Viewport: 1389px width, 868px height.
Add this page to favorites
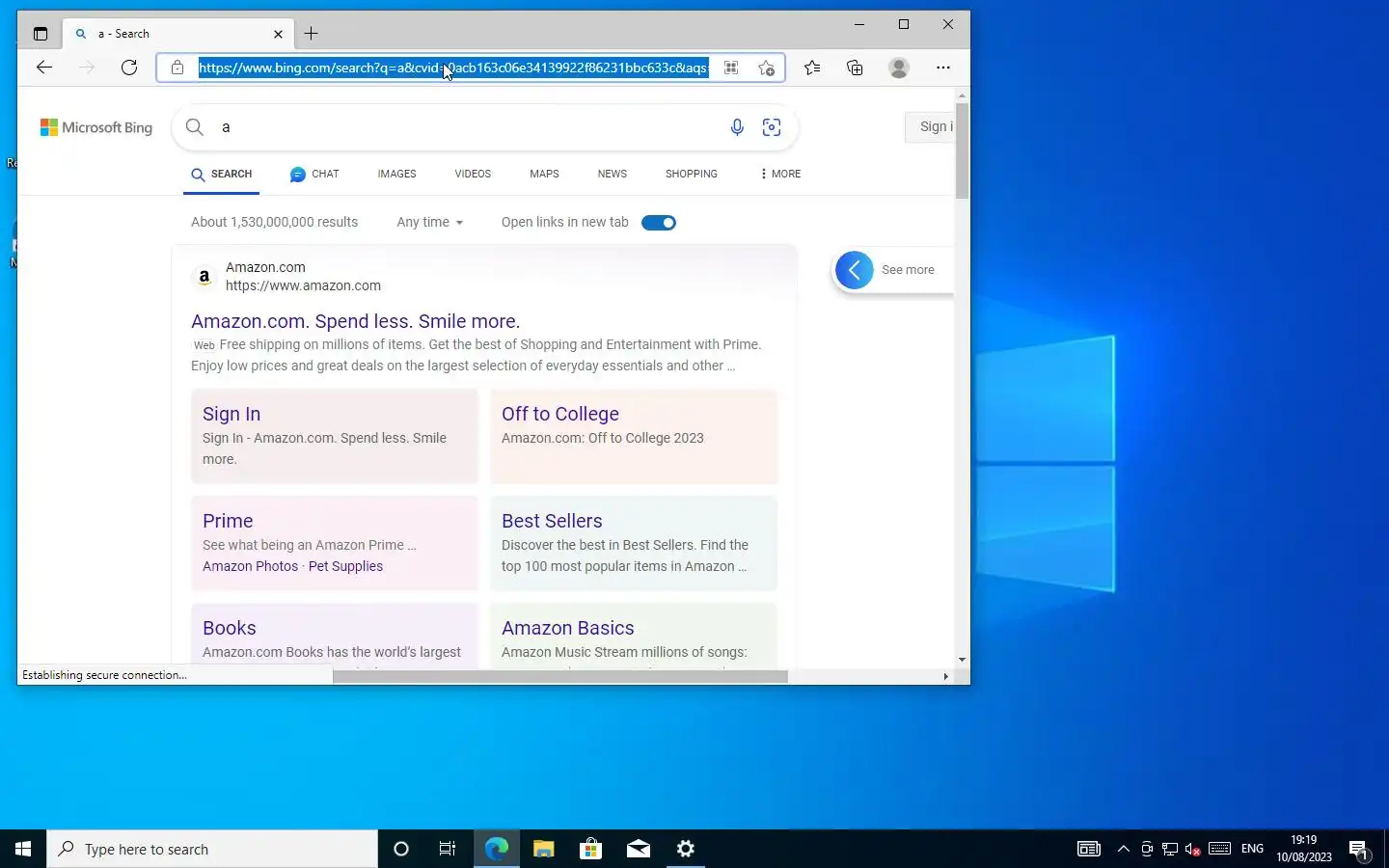[766, 68]
